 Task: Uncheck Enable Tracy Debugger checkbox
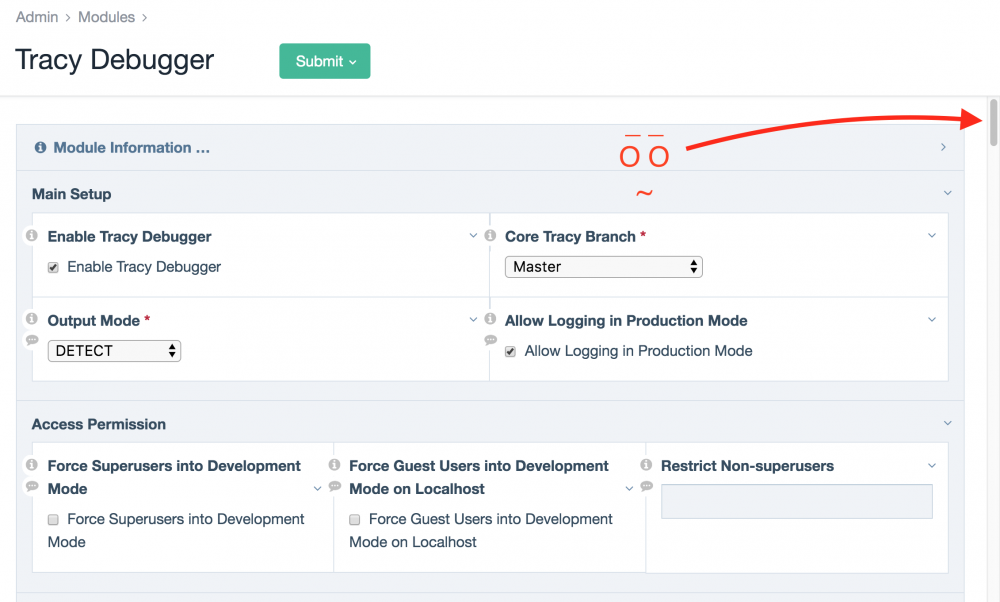[53, 268]
